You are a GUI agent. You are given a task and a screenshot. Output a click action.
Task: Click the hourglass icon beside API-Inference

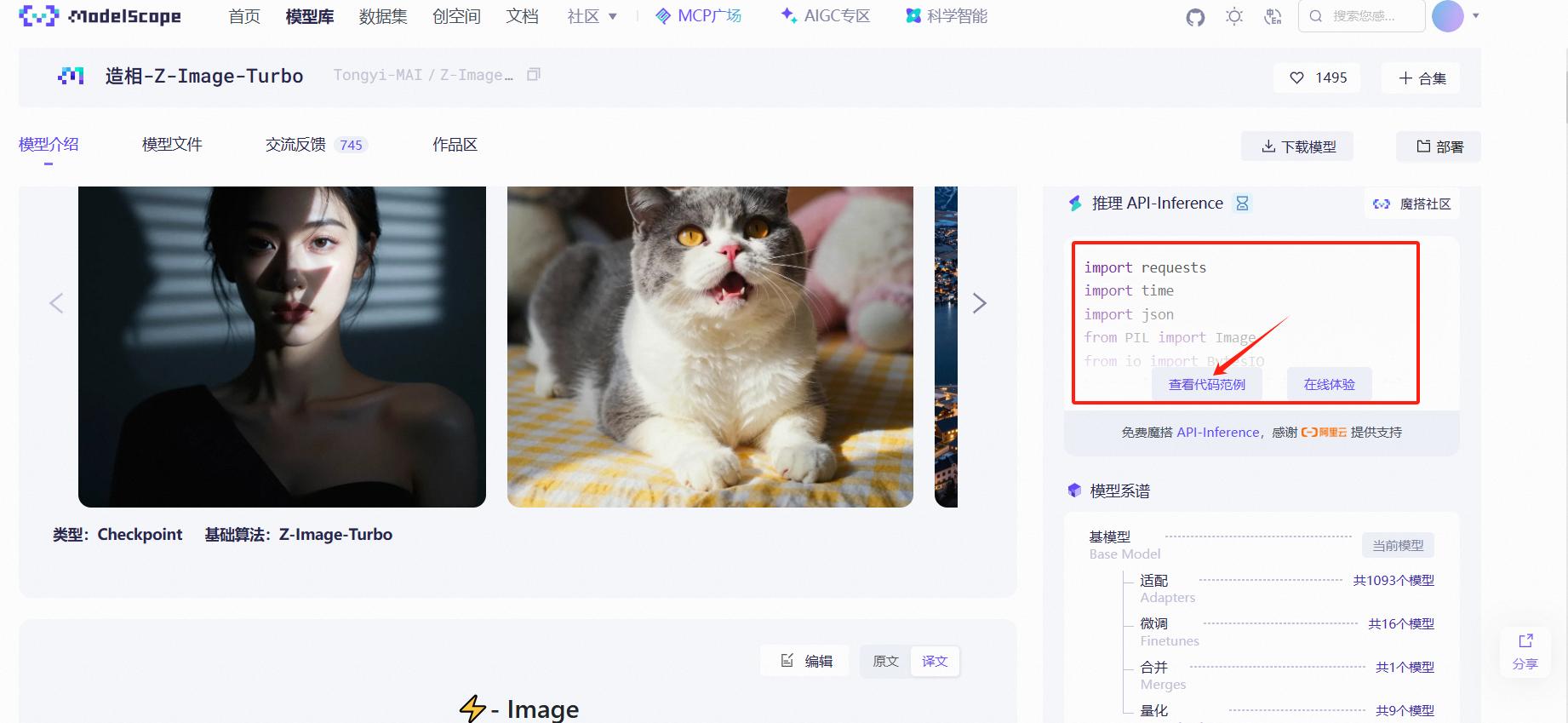[x=1242, y=204]
